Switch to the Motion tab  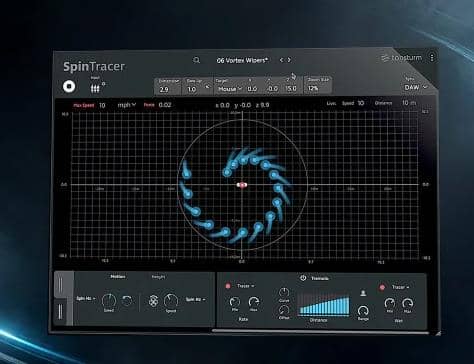pos(118,277)
